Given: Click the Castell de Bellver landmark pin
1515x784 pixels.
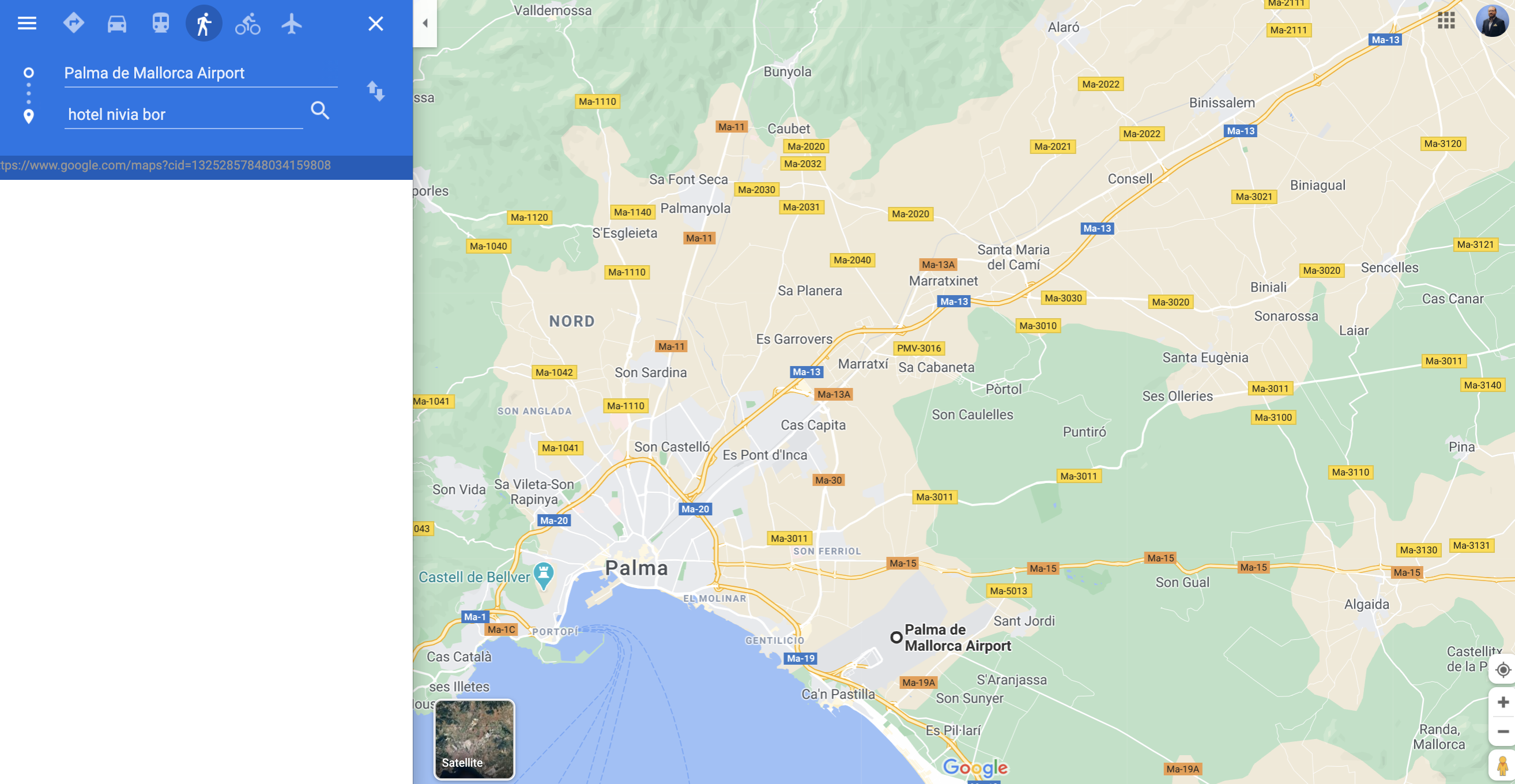Looking at the screenshot, I should [543, 576].
